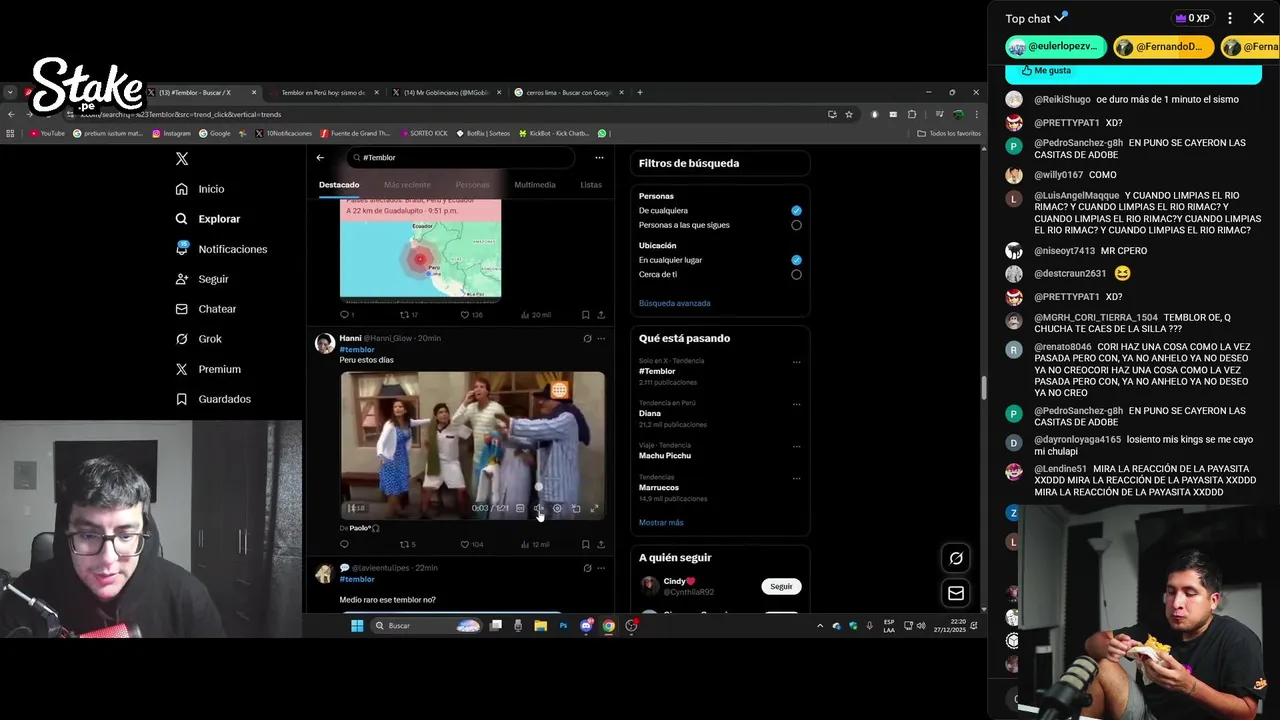Toggle captions on the video
This screenshot has width=1280, height=720.
(520, 508)
